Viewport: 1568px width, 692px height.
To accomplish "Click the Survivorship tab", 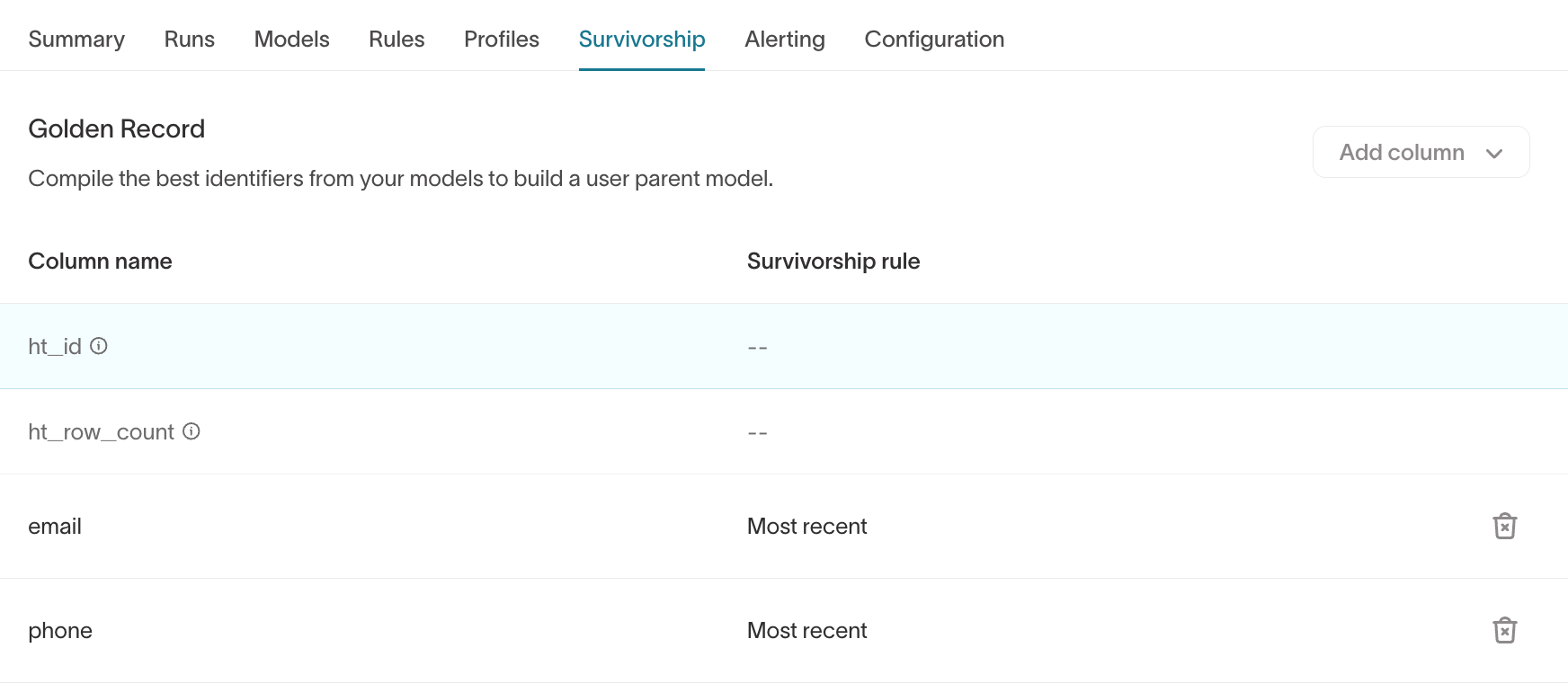I will click(641, 39).
